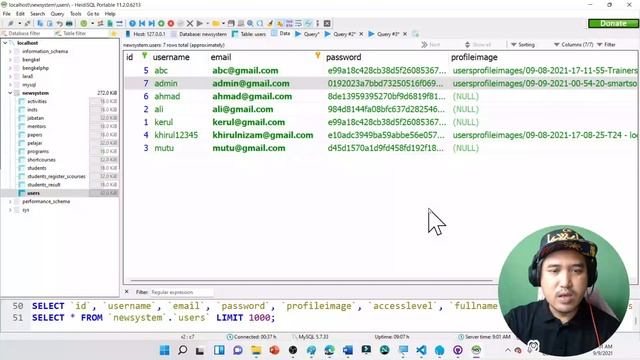The width and height of the screenshot is (640, 360).
Task: Open the Search menu
Action: click(38, 13)
